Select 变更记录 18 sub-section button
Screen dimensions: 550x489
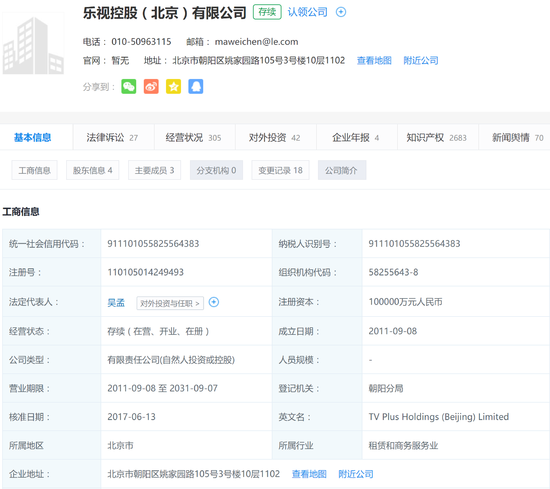coord(280,170)
